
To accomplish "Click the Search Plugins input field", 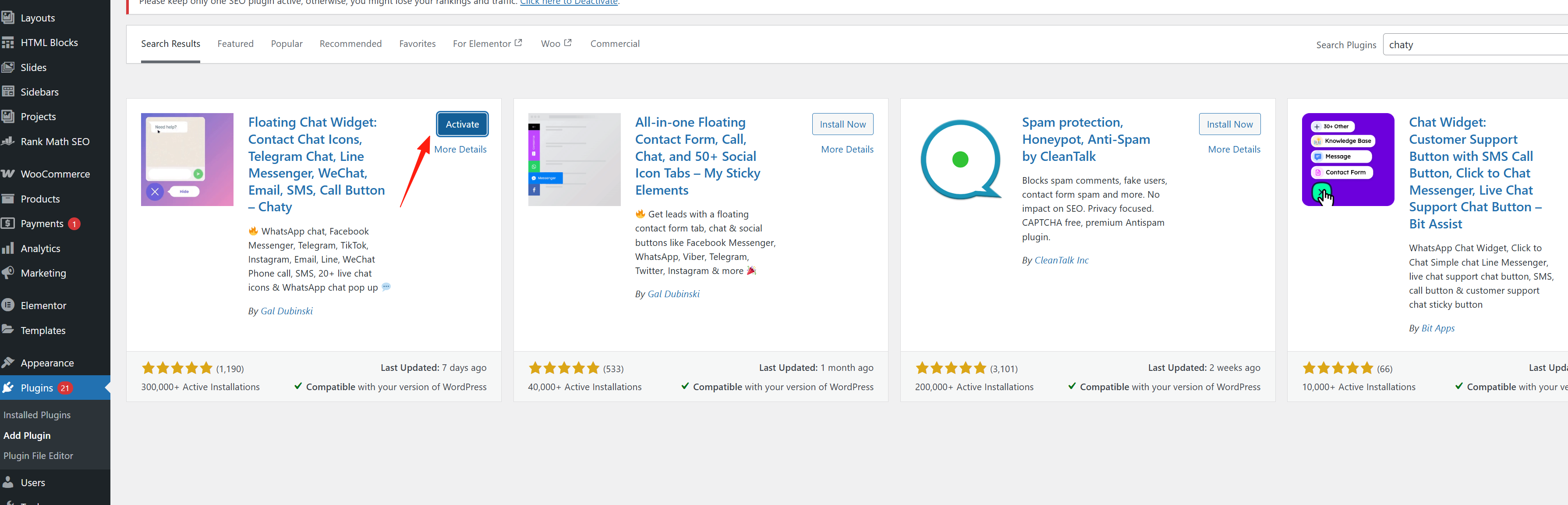I will [1473, 45].
